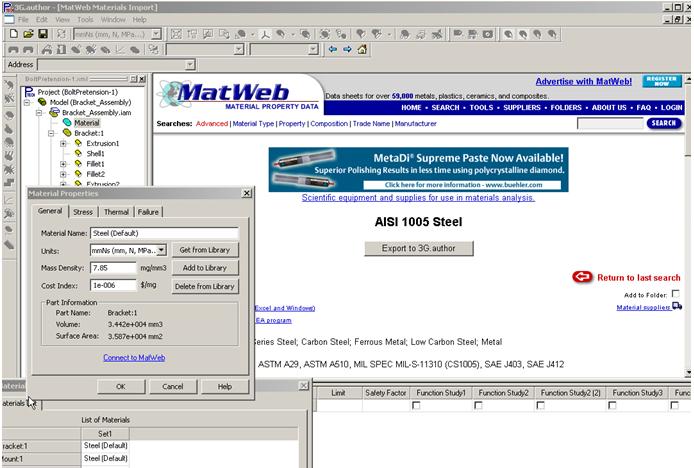This screenshot has width=694, height=468.
Task: Tick the Function Study1 checkbox
Action: (x=416, y=405)
